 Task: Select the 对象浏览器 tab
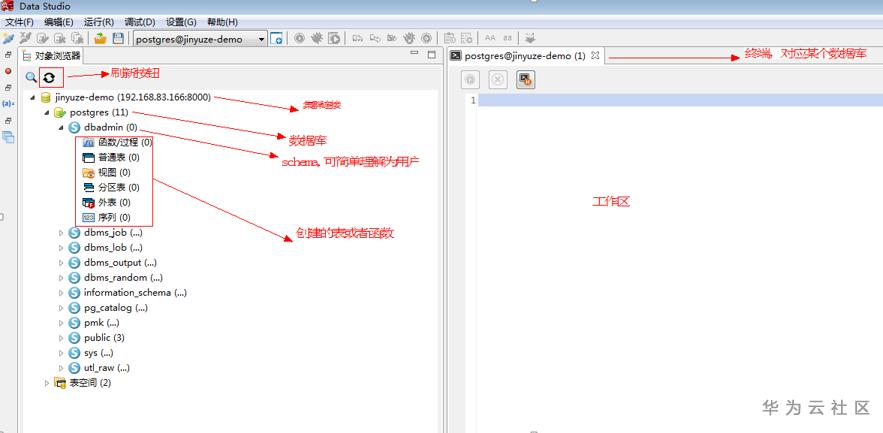click(51, 56)
